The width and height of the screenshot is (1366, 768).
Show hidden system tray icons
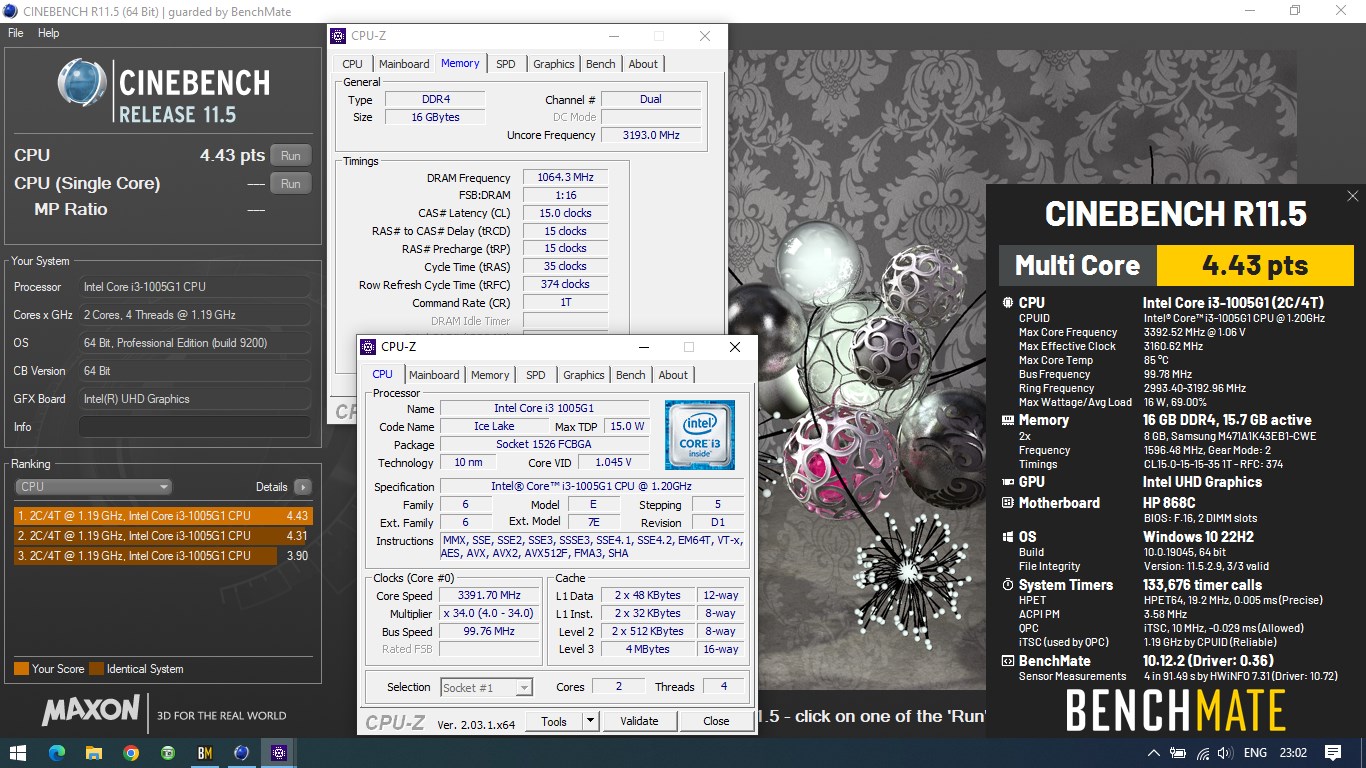(1153, 753)
